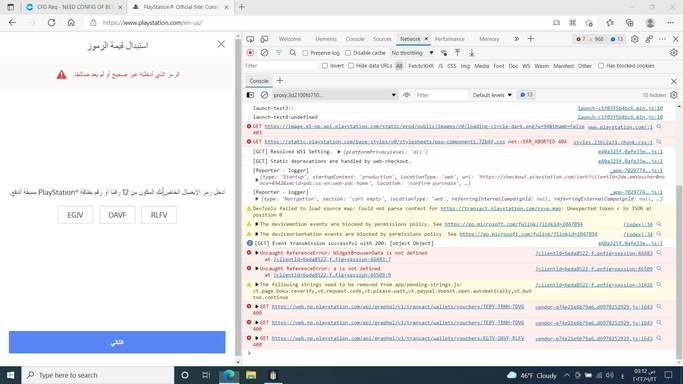Switch to the DevTools Console tab

(355, 39)
